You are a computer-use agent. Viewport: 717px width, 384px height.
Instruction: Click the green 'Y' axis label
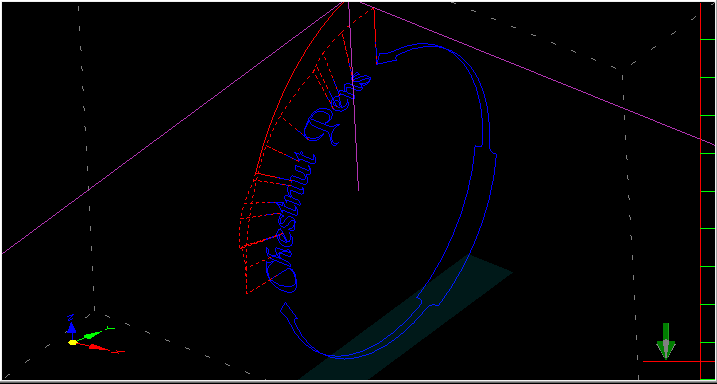pyautogui.click(x=110, y=328)
